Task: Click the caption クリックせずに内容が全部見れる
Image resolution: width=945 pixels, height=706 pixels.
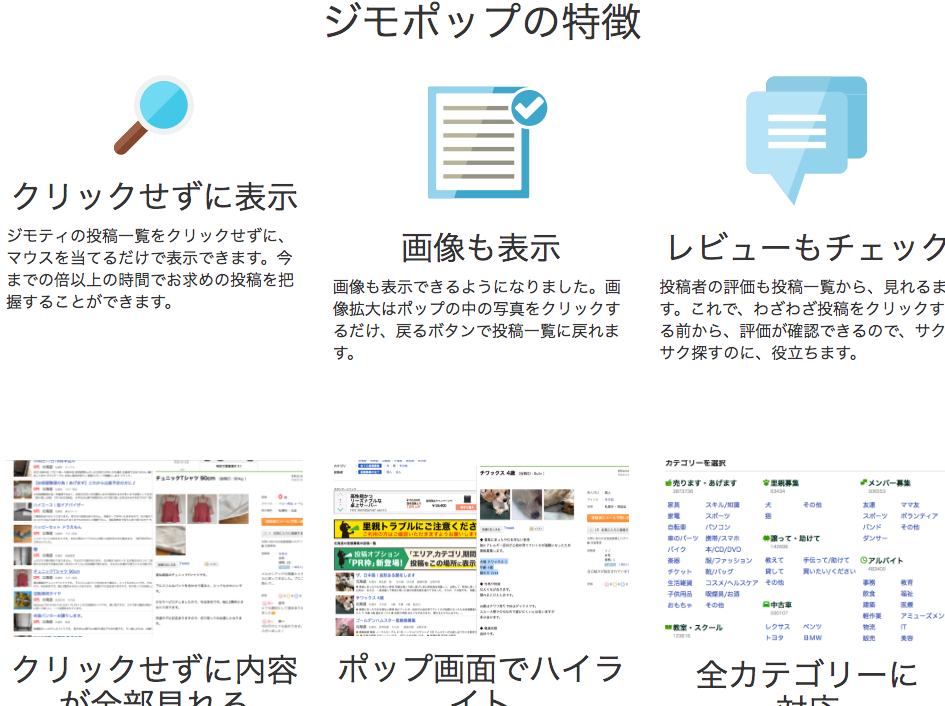Action: [154, 679]
